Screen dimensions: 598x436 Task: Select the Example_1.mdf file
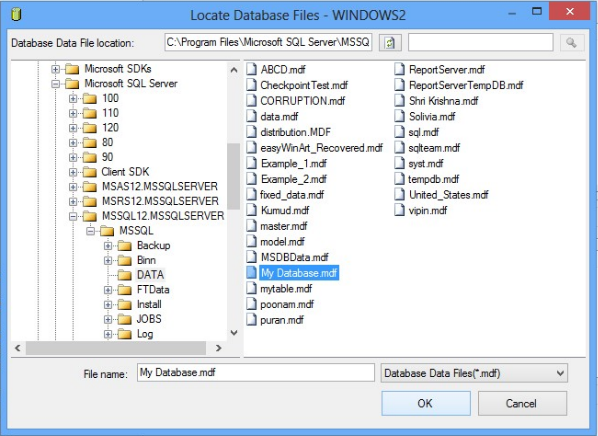[x=294, y=164]
